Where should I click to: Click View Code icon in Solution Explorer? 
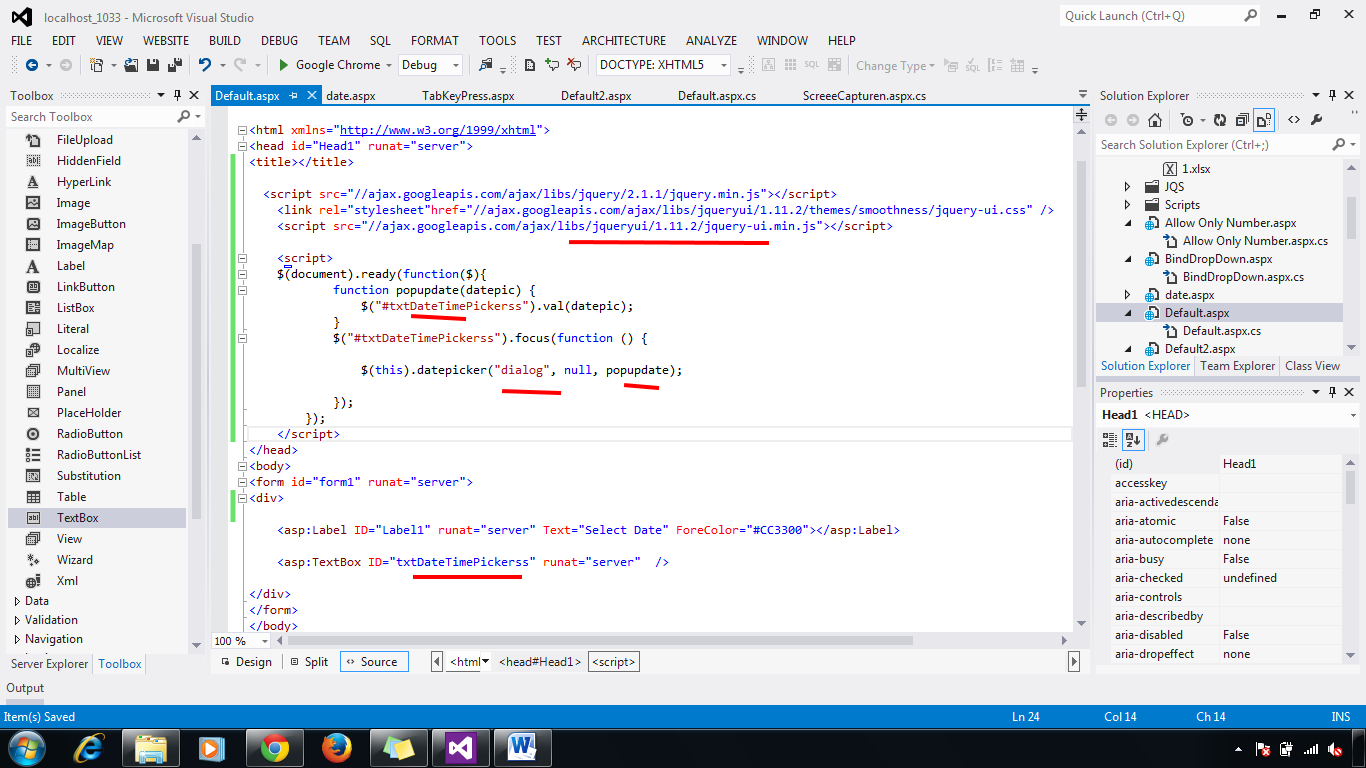tap(1294, 120)
